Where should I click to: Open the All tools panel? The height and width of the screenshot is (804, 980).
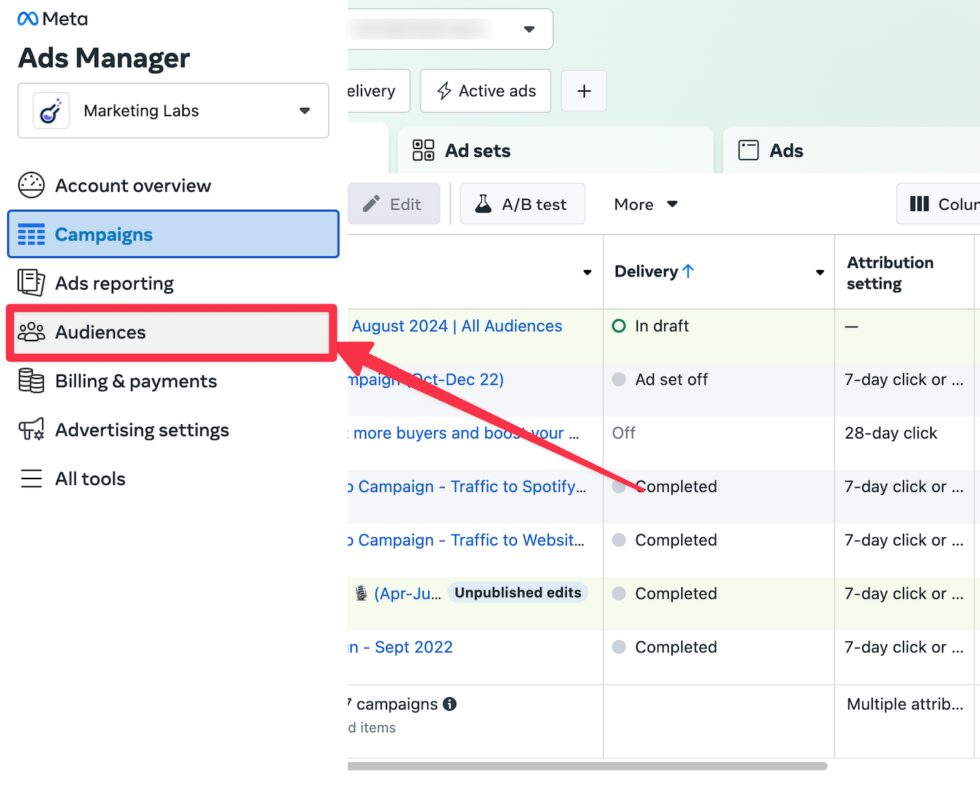click(x=90, y=478)
